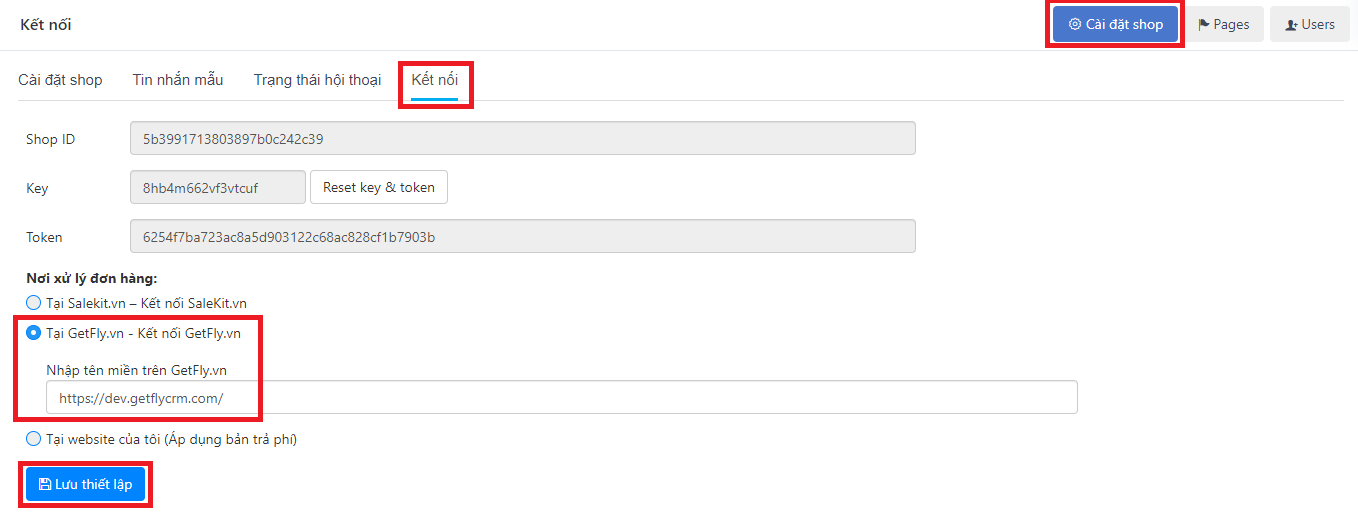Select the Kết nối tab
This screenshot has height=528, width=1358.
tap(435, 80)
